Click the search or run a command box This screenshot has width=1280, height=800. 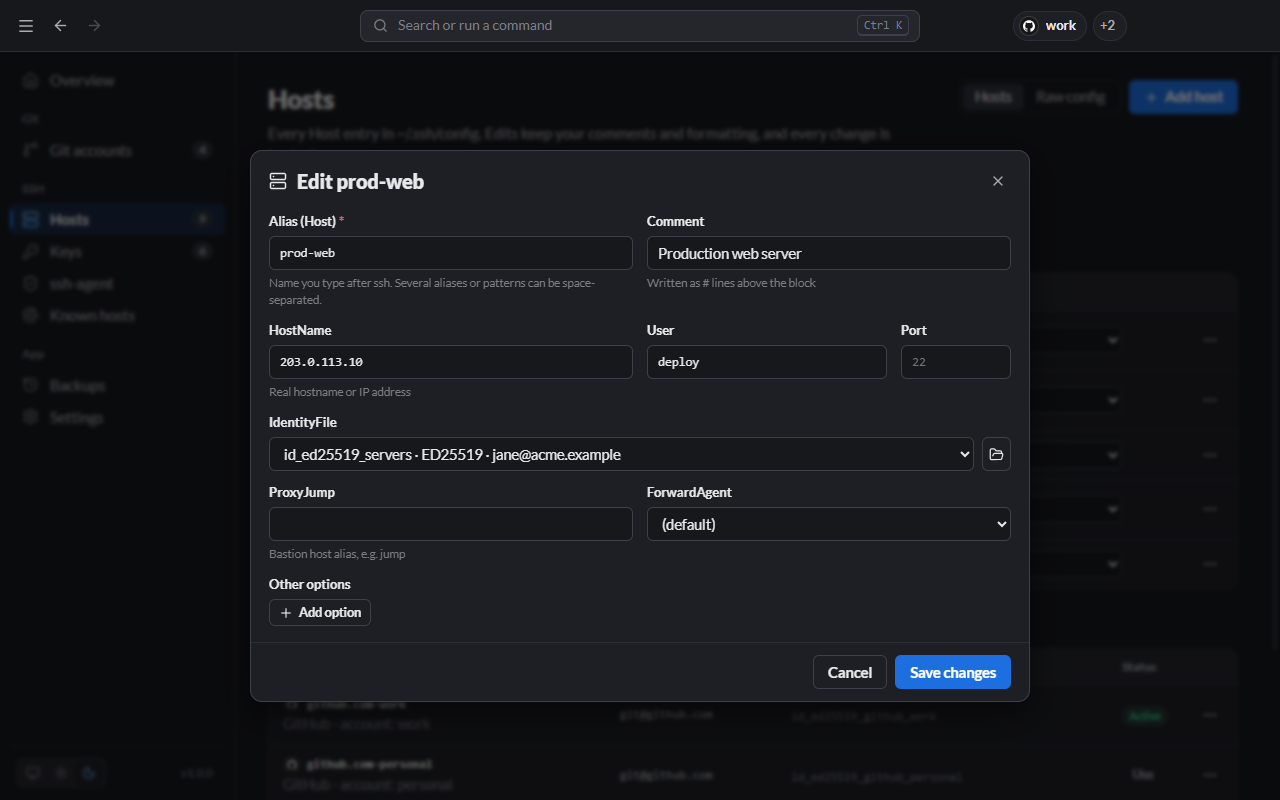coord(640,26)
